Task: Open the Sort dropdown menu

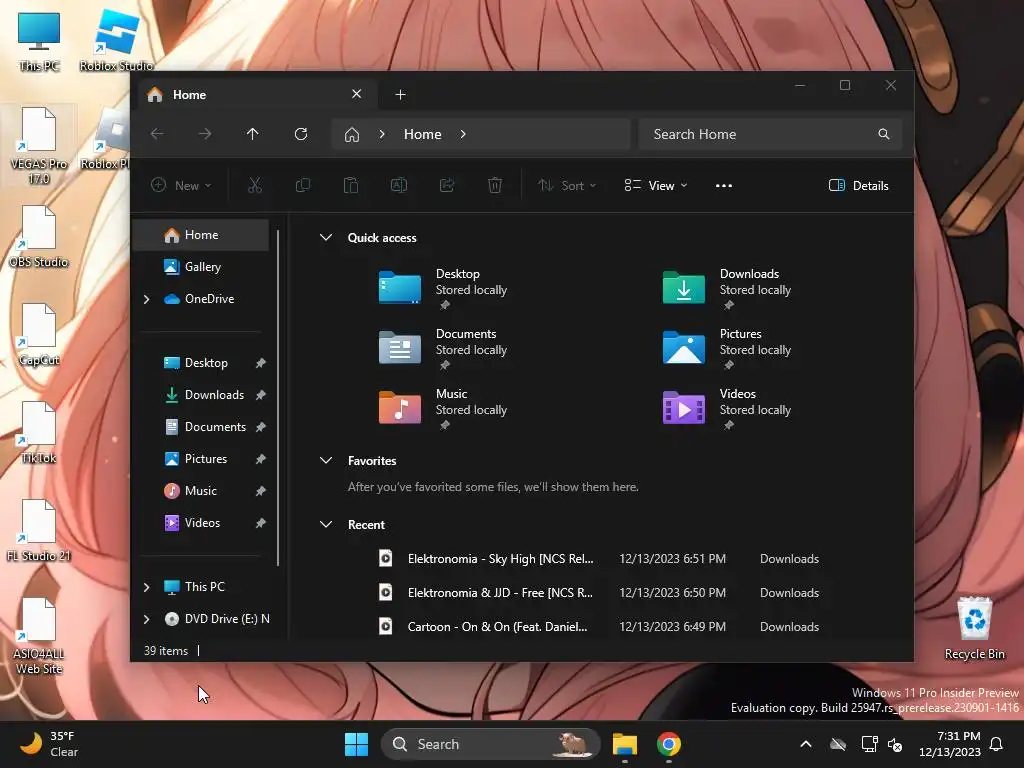Action: [x=567, y=185]
